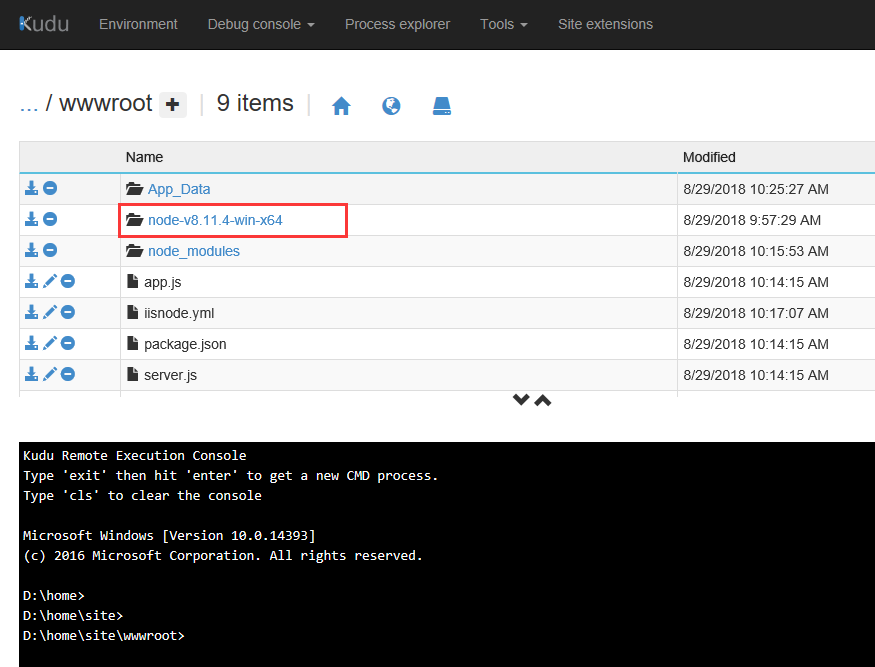The image size is (875, 667).
Task: Edit the iisnode.yml file
Action: point(50,313)
